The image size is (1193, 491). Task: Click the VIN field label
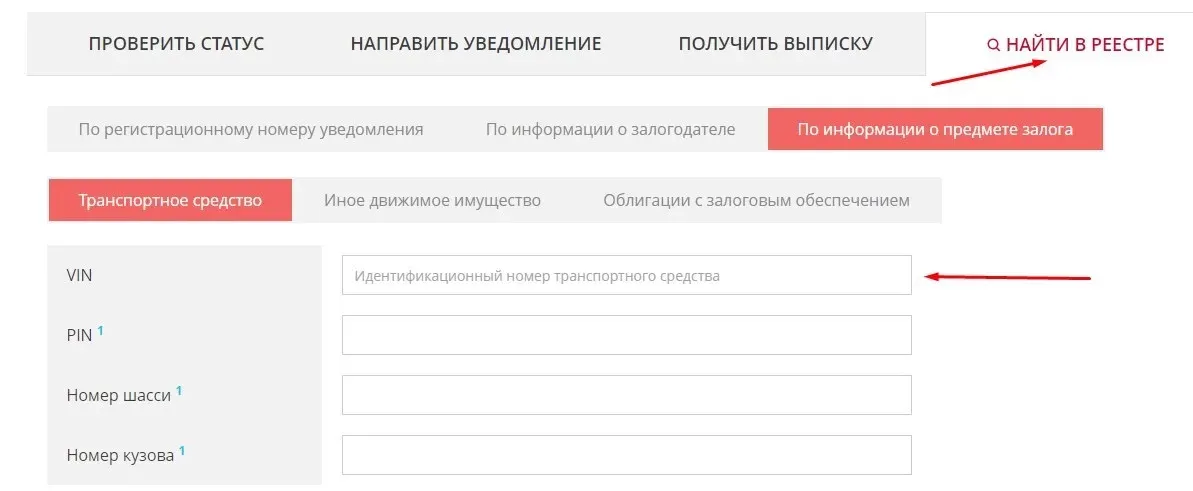click(x=80, y=275)
